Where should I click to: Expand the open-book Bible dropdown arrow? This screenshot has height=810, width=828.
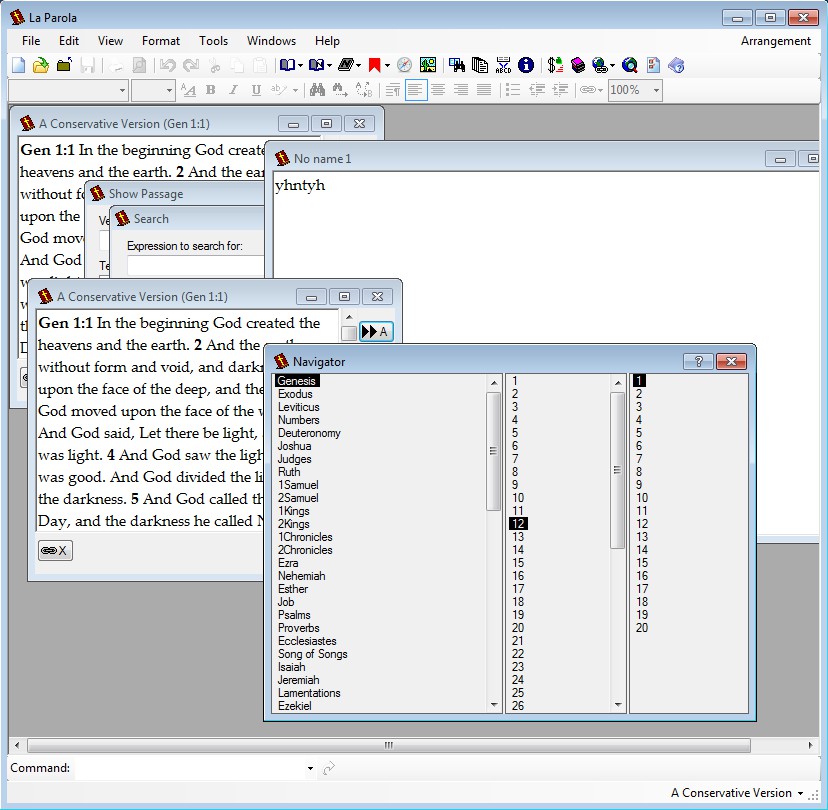300,65
